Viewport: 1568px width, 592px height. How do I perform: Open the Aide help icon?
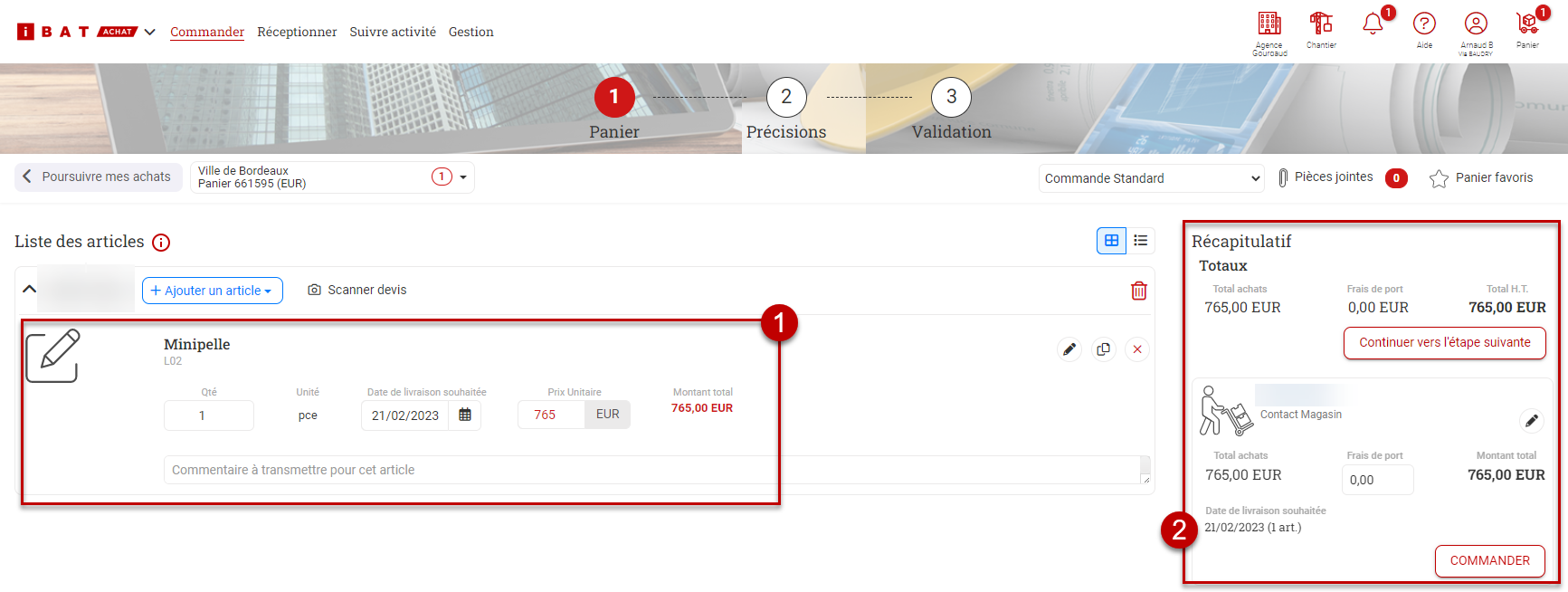point(1424,24)
